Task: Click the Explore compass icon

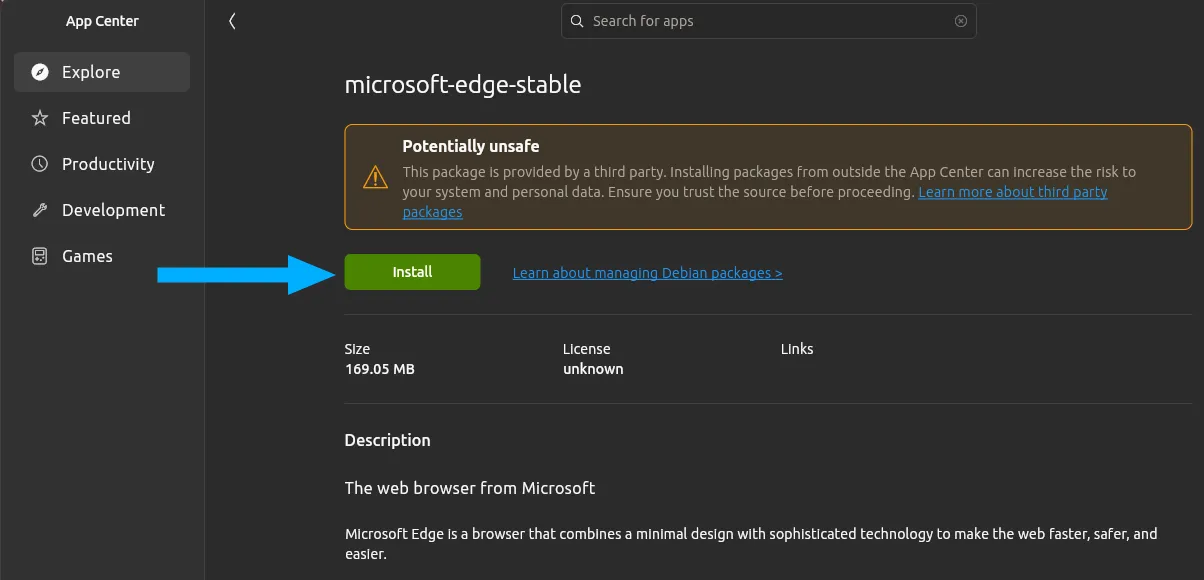Action: tap(40, 72)
